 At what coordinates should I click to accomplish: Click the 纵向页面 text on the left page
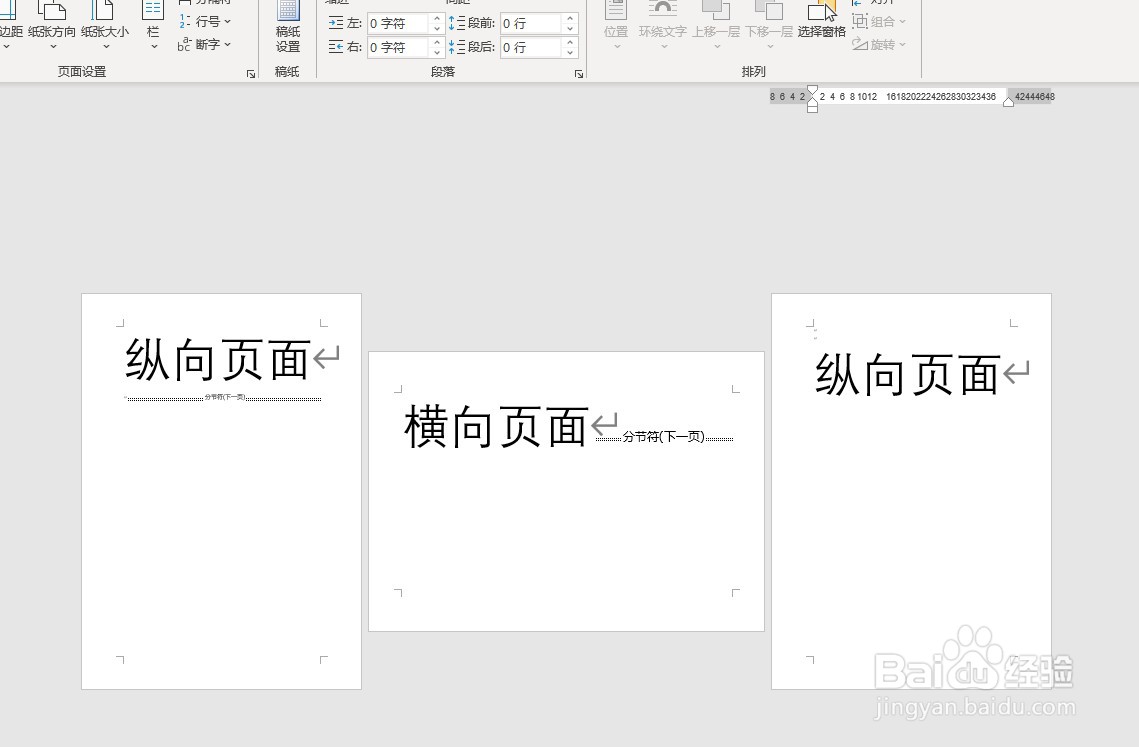215,358
